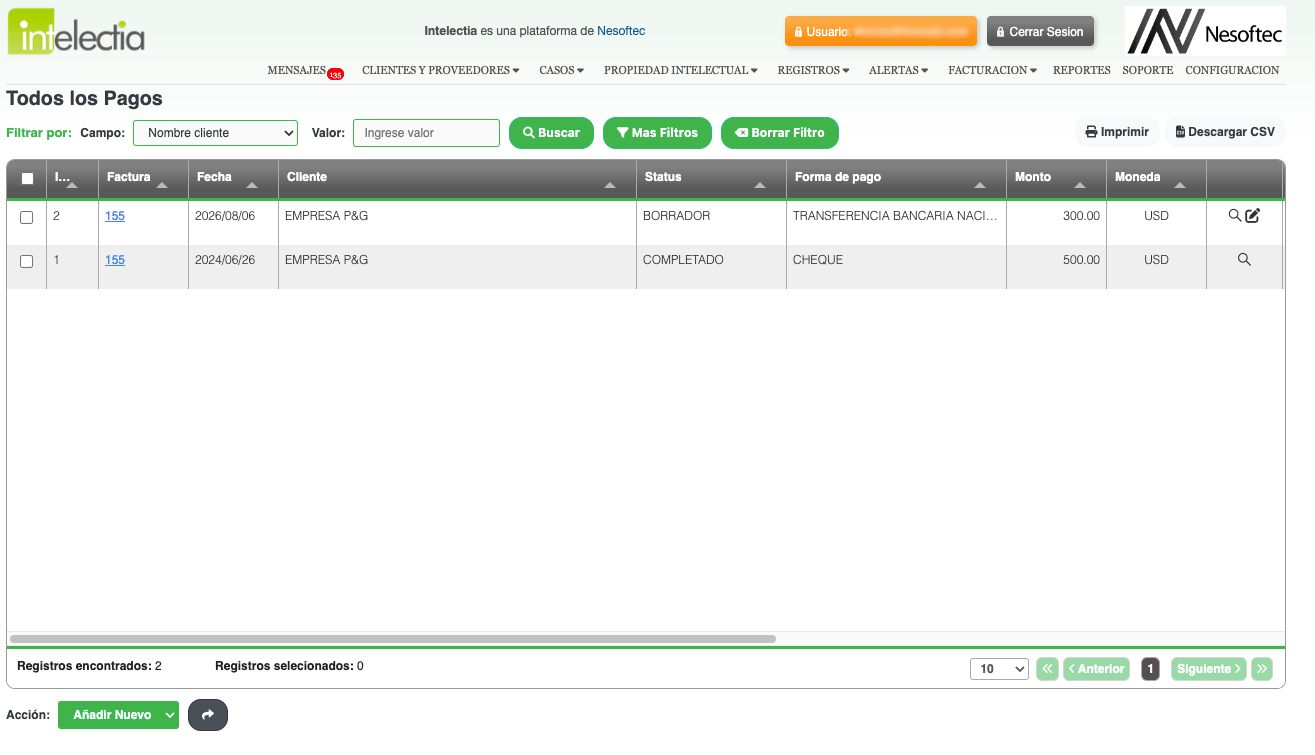The width and height of the screenshot is (1315, 755).
Task: Open the FACTURACION menu
Action: tap(992, 70)
